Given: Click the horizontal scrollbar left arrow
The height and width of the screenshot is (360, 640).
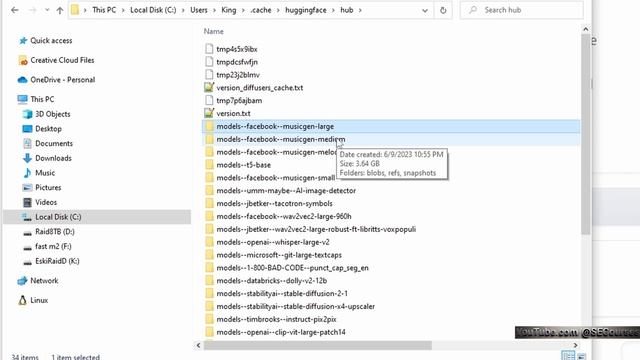Looking at the screenshot, I should point(198,345).
